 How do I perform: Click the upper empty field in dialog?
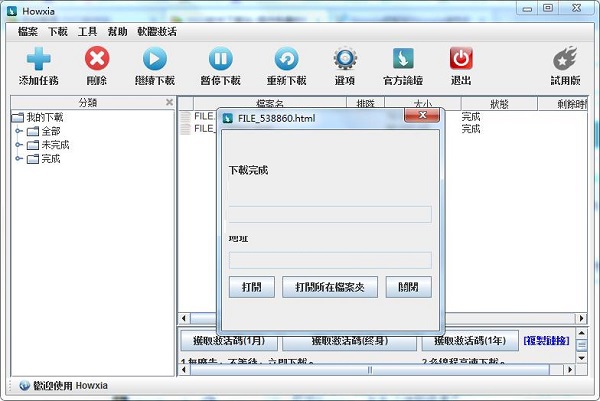click(330, 214)
